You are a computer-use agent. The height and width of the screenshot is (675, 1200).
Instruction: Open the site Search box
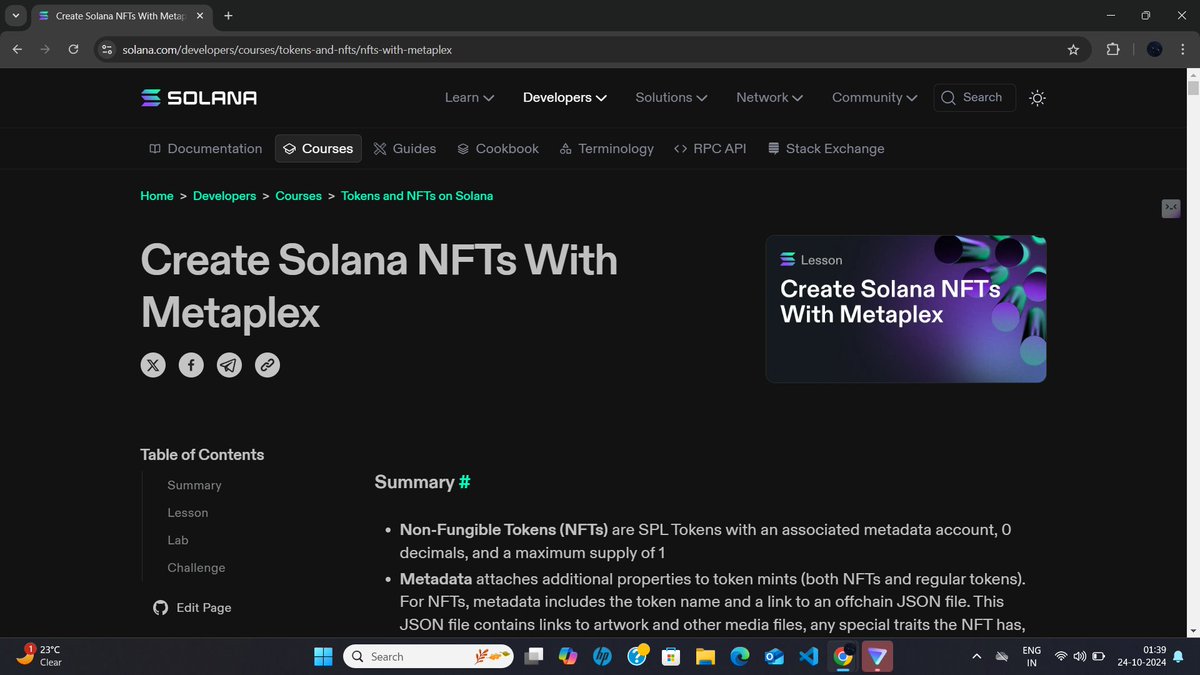pyautogui.click(x=974, y=97)
